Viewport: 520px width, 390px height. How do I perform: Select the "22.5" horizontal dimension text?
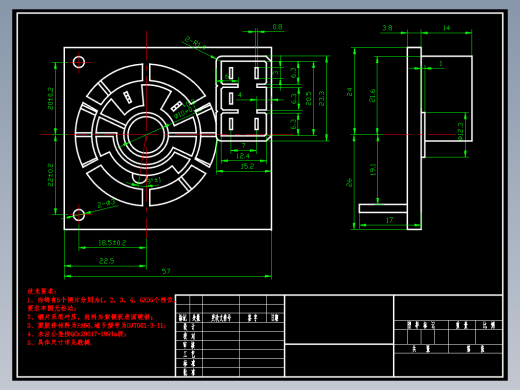coord(107,261)
